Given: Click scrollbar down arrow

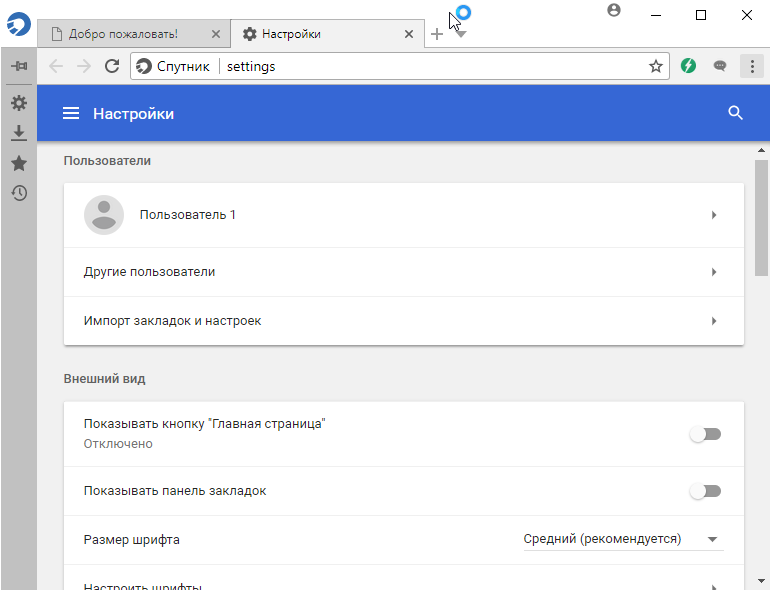Looking at the screenshot, I should (x=761, y=581).
